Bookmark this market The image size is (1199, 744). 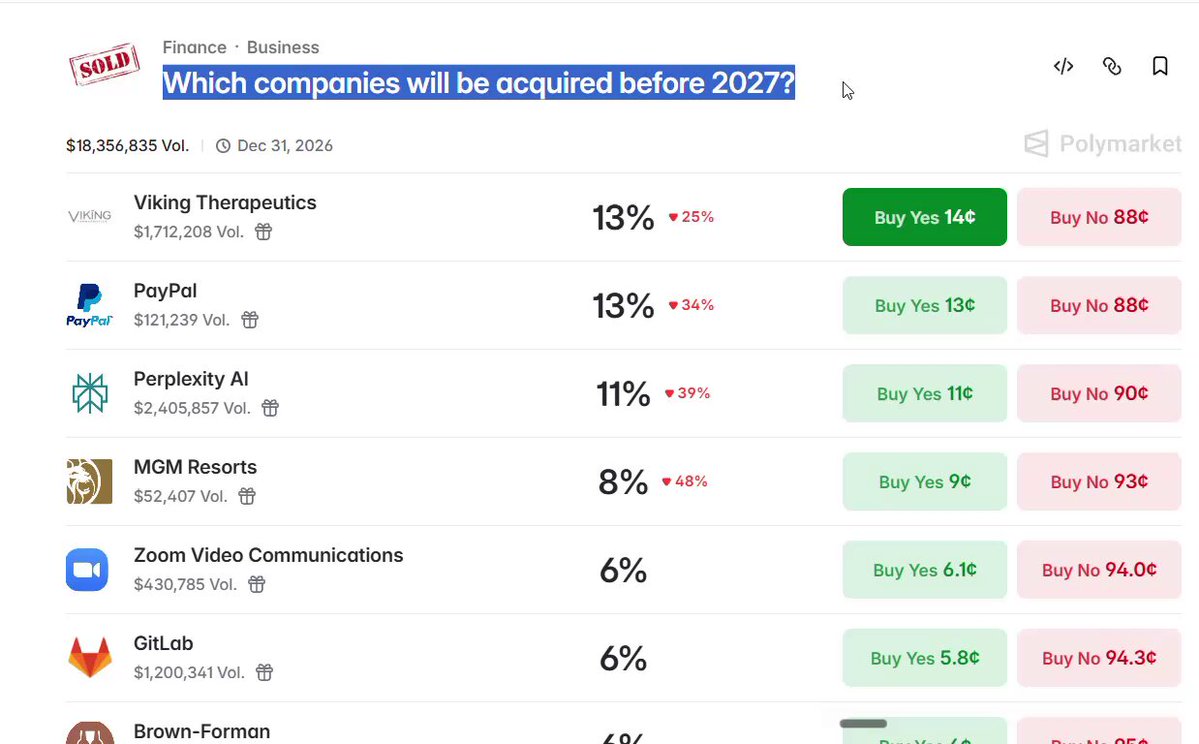(x=1160, y=67)
